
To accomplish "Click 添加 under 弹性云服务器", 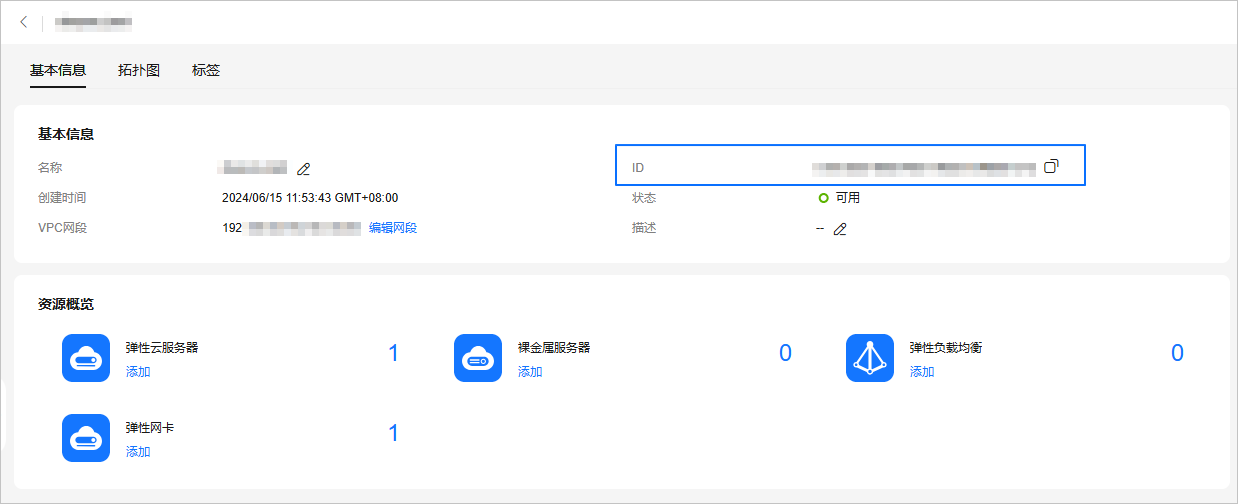I will (x=138, y=372).
